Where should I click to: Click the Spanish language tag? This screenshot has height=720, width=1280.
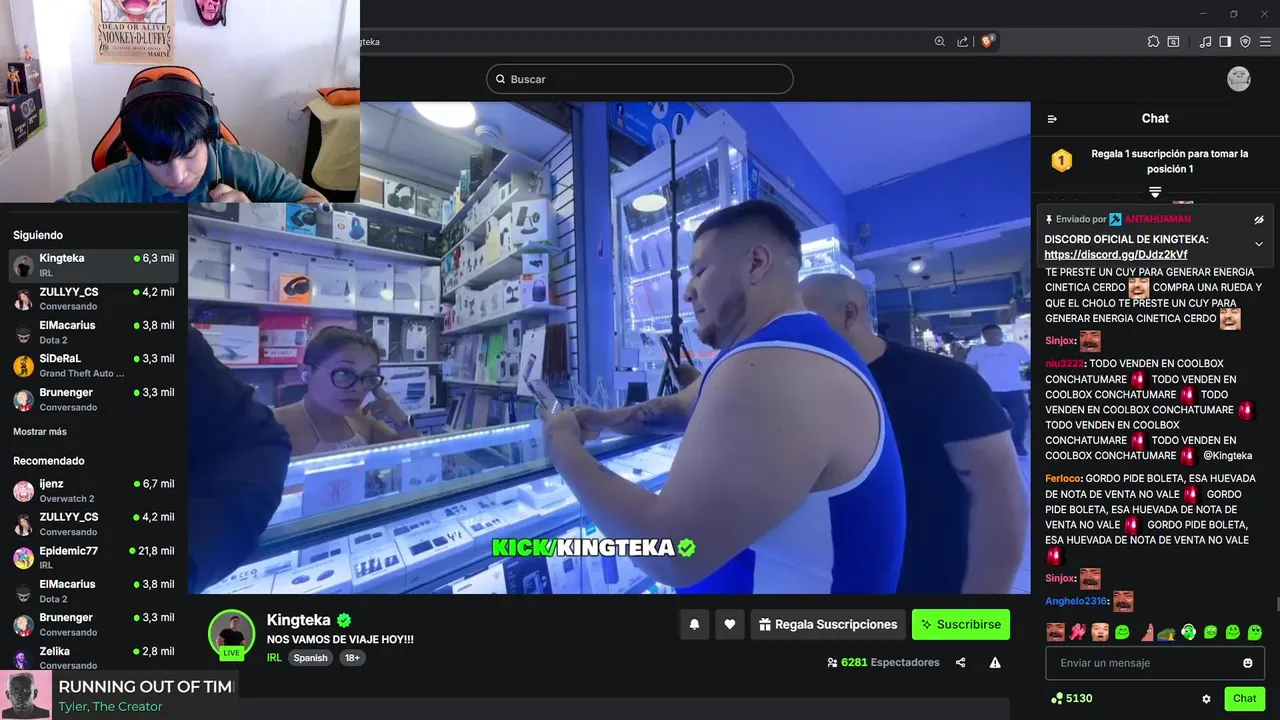pos(310,658)
